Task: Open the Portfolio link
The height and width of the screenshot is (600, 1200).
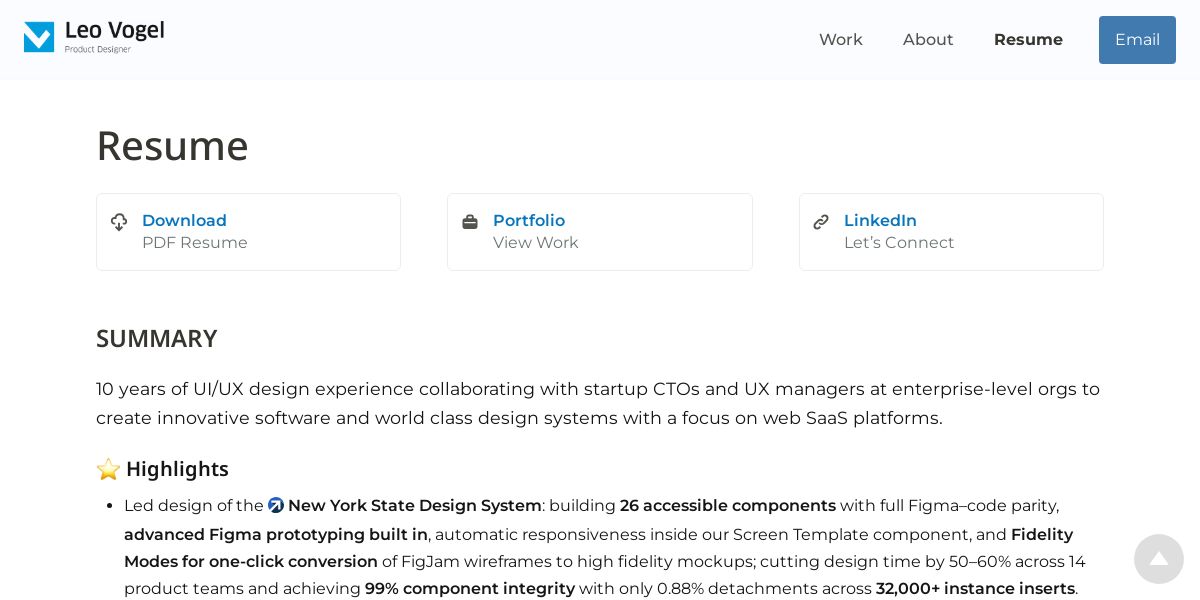Action: pos(528,221)
